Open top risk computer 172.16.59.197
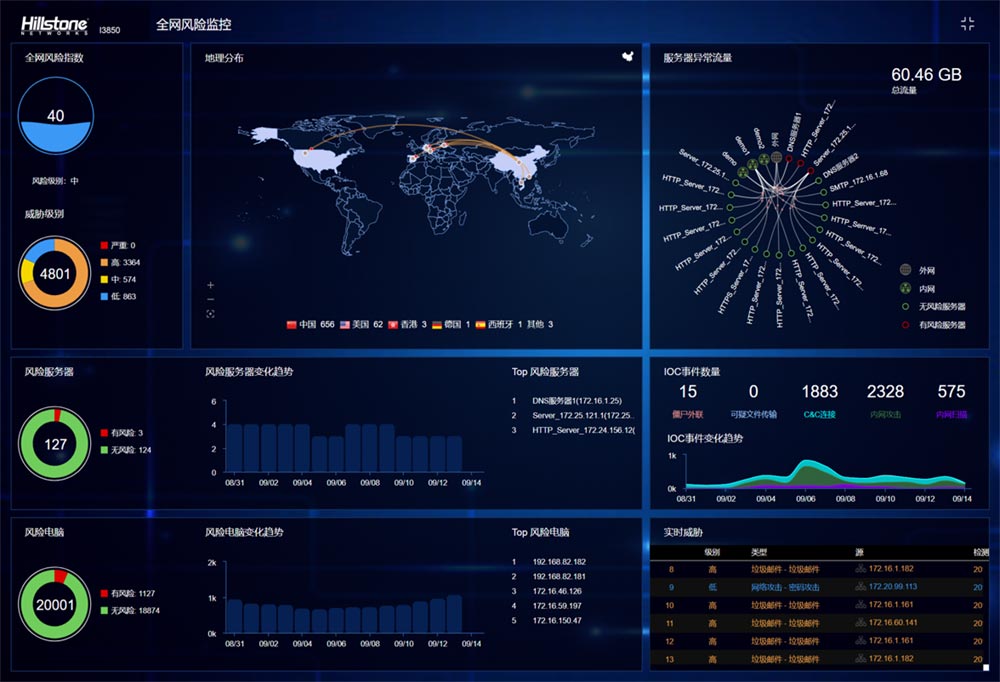 pos(557,605)
